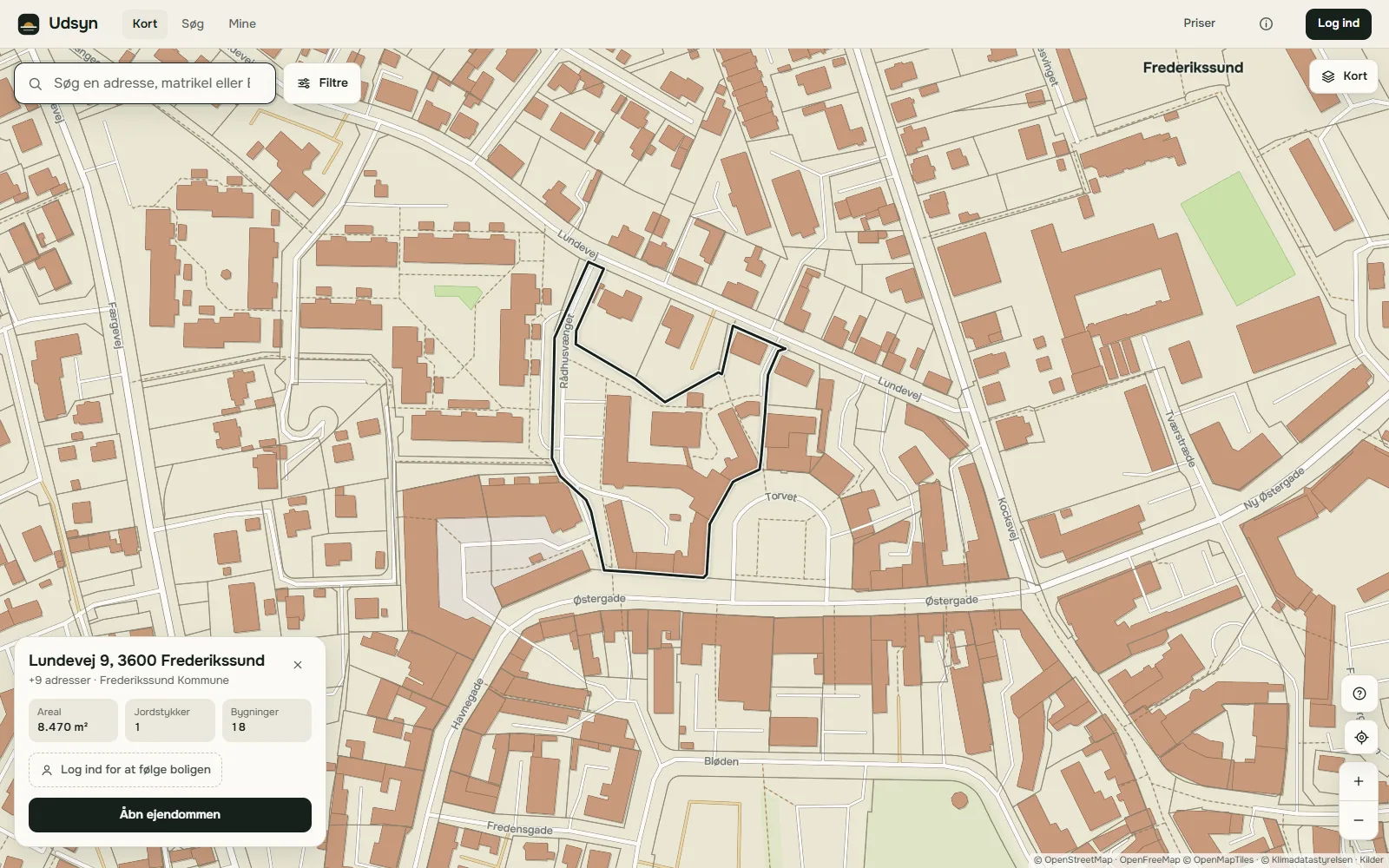Click the Bløden street label

721,761
